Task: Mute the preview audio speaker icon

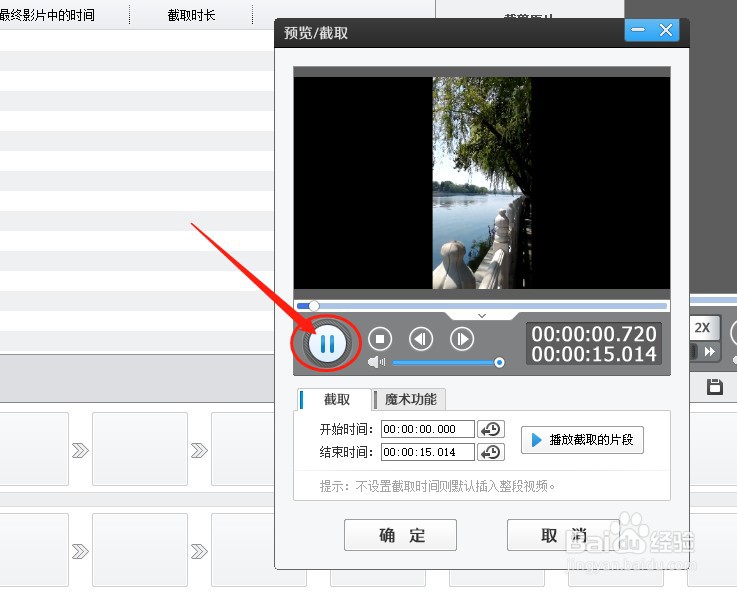Action: (376, 362)
